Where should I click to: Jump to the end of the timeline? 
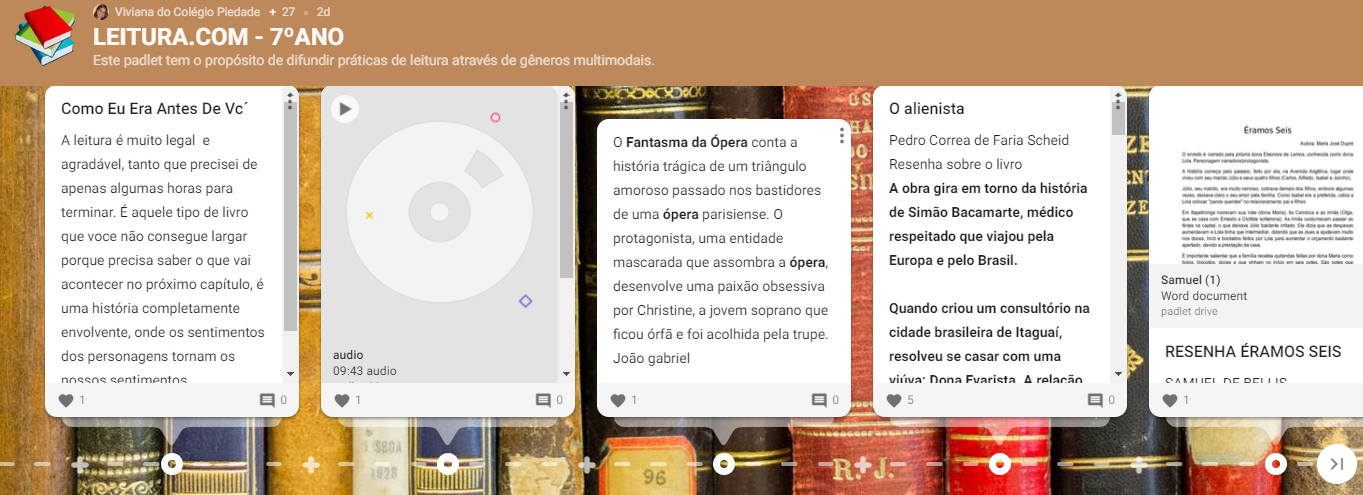coord(1336,464)
